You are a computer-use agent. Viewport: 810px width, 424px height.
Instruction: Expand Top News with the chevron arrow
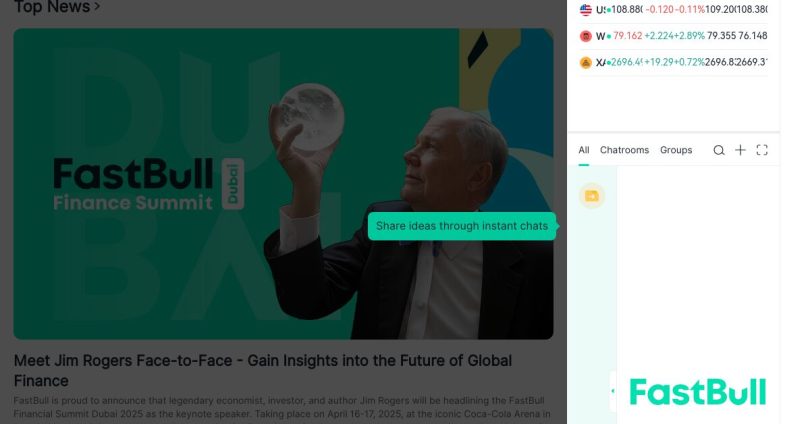point(97,7)
